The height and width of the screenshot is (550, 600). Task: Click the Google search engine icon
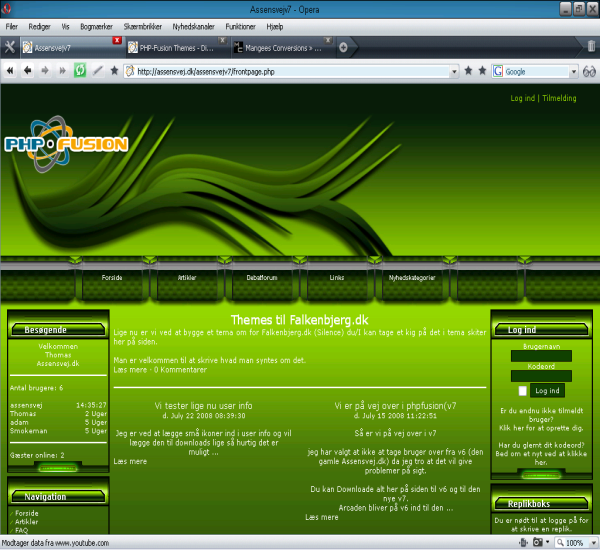pyautogui.click(x=498, y=71)
